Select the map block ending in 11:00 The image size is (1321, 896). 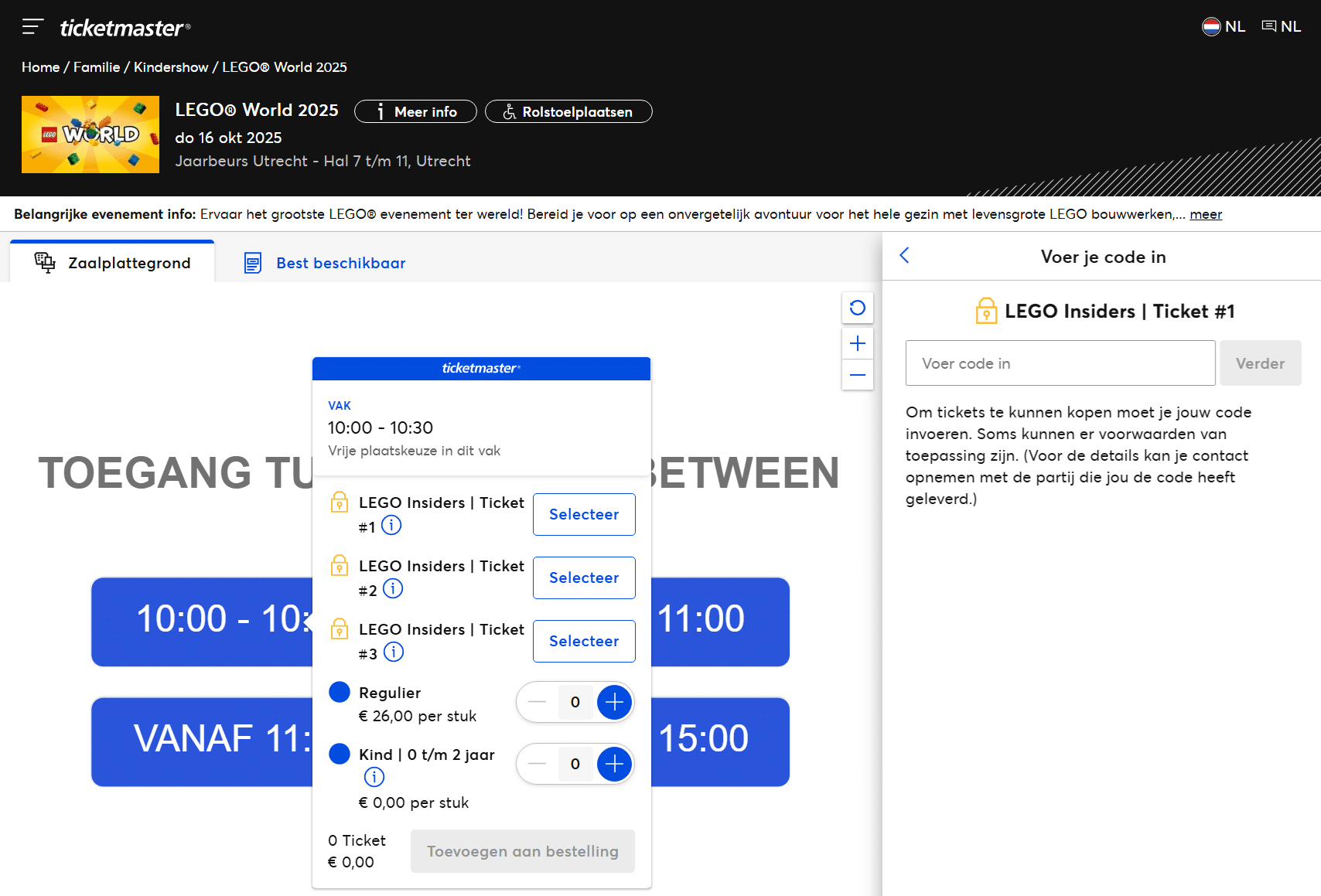[720, 622]
